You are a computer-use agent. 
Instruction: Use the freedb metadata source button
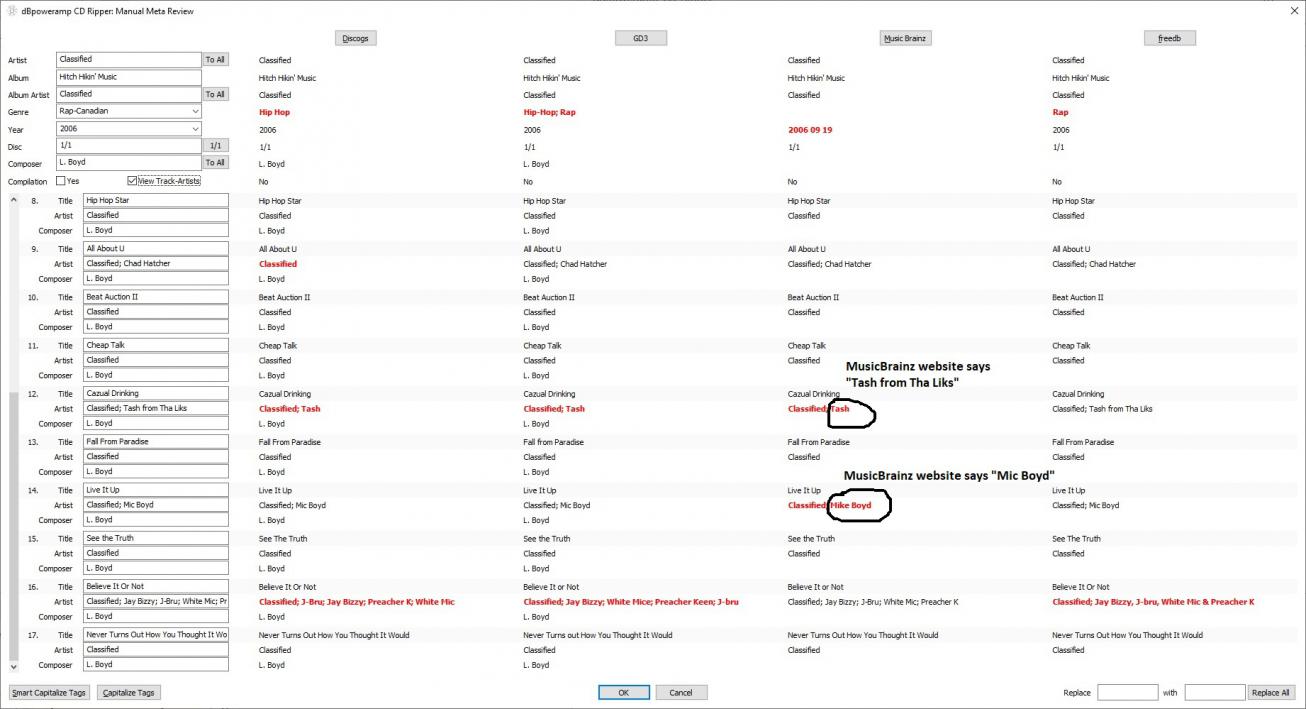coord(1170,39)
